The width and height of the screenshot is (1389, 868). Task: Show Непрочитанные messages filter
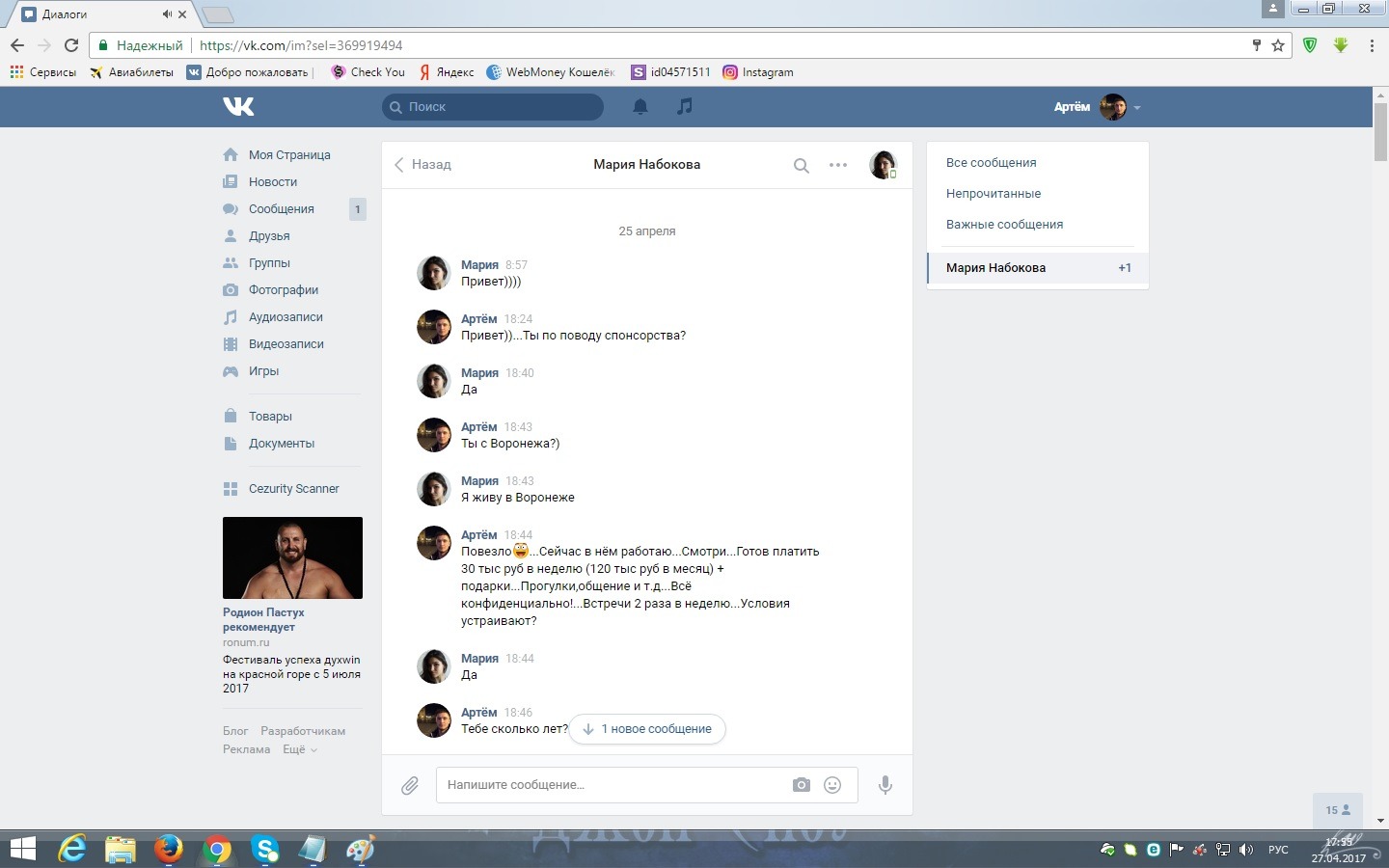click(994, 194)
